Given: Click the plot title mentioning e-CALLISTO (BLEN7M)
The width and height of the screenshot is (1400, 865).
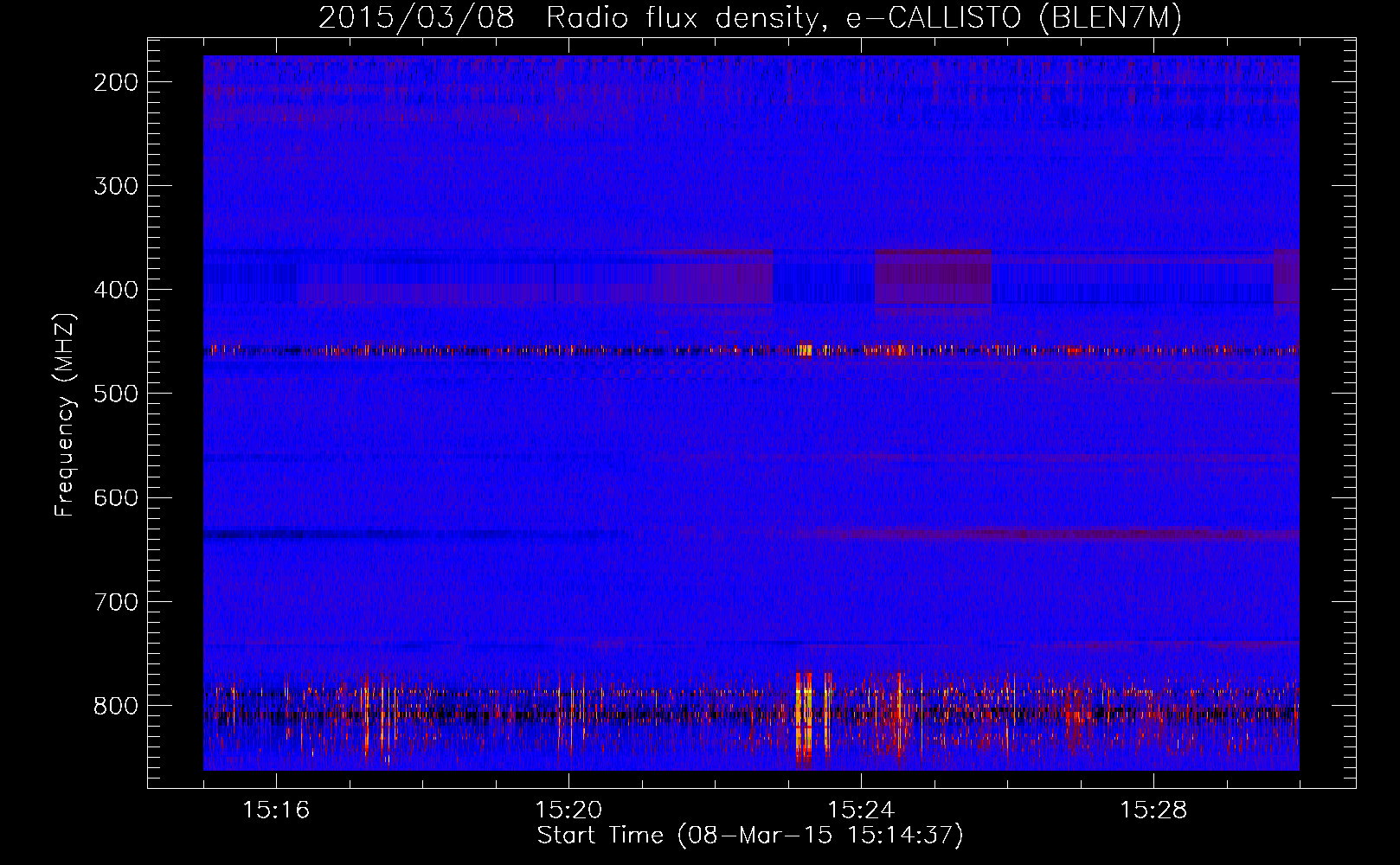Looking at the screenshot, I should [749, 17].
